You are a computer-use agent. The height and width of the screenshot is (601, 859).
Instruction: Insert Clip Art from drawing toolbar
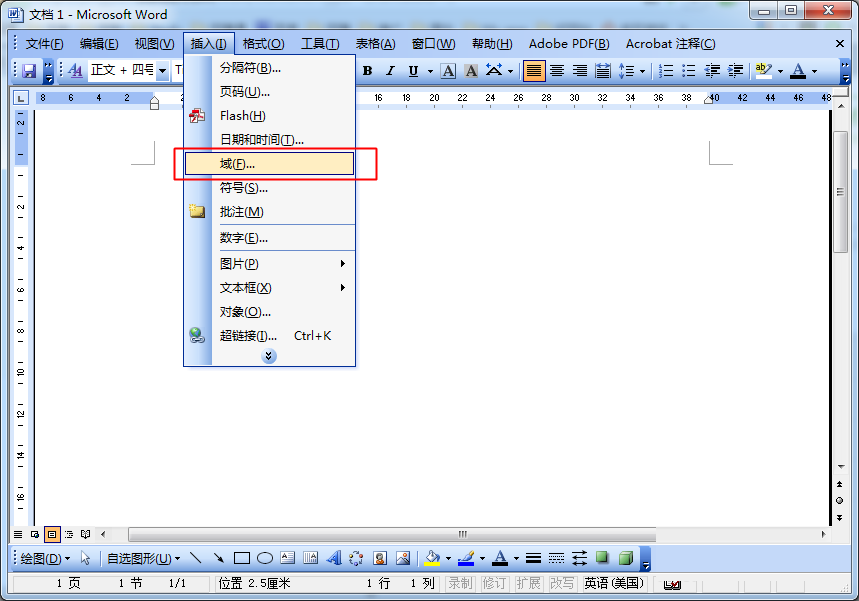[380, 558]
